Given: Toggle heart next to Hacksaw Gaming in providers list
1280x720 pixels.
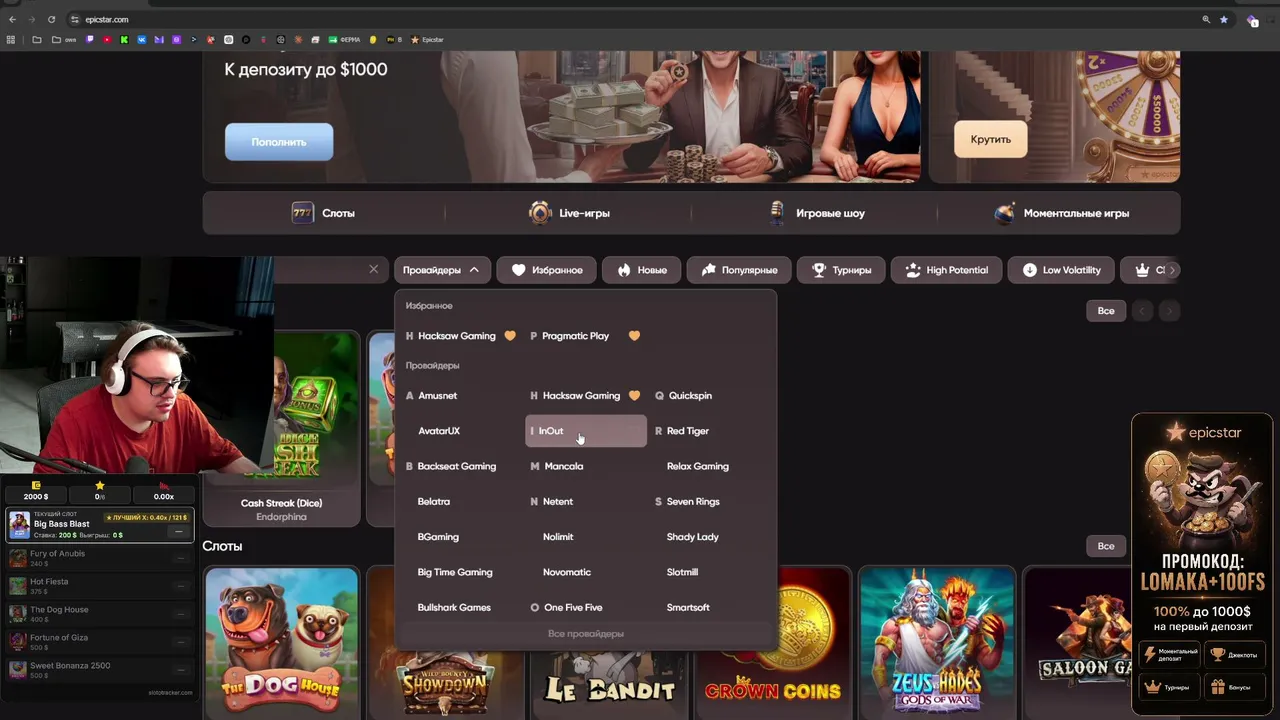Looking at the screenshot, I should point(634,396).
